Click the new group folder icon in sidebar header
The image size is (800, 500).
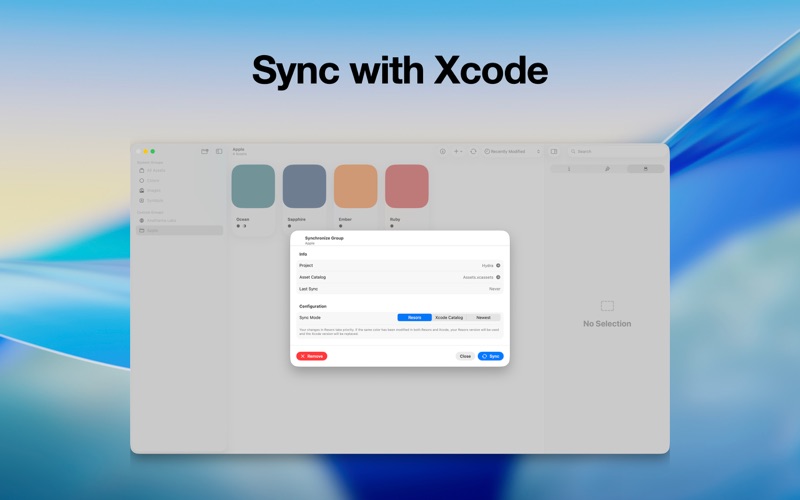click(x=205, y=152)
